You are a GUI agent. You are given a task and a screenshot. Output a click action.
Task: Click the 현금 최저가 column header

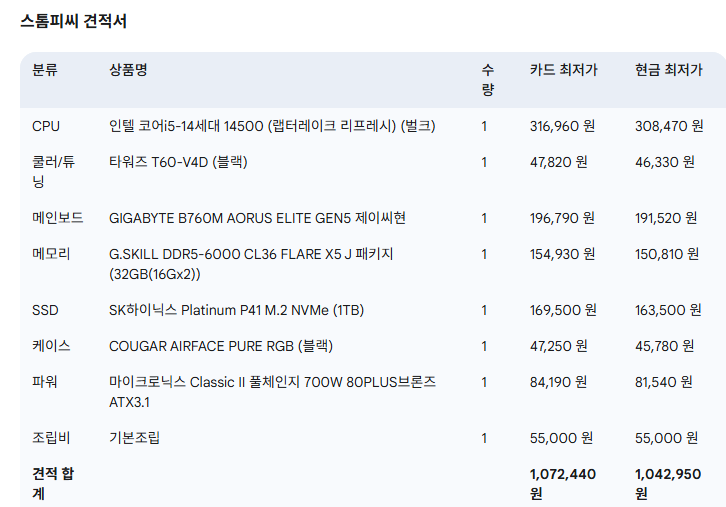[669, 70]
